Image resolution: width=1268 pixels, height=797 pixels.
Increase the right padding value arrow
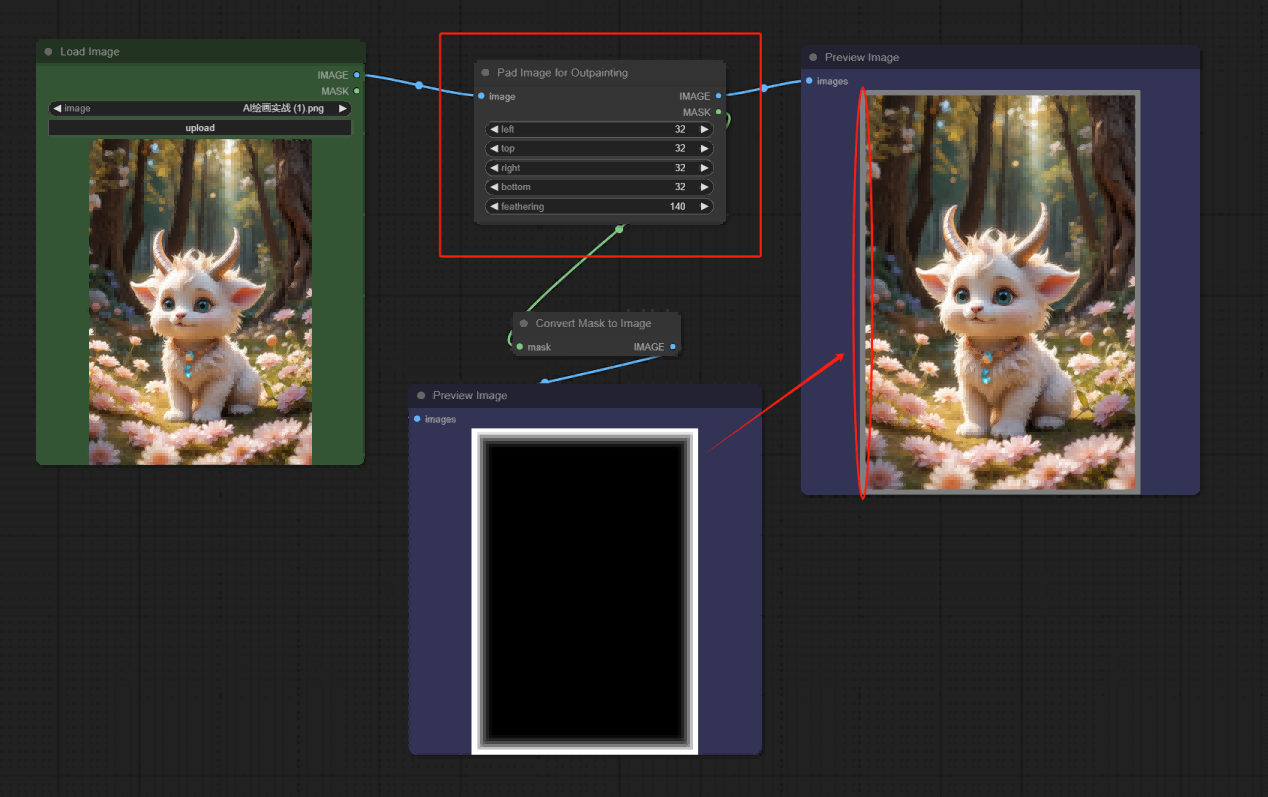[704, 168]
